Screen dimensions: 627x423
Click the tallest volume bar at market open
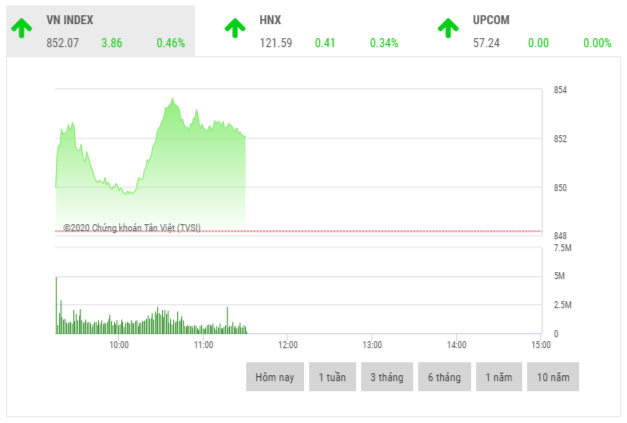[56, 304]
